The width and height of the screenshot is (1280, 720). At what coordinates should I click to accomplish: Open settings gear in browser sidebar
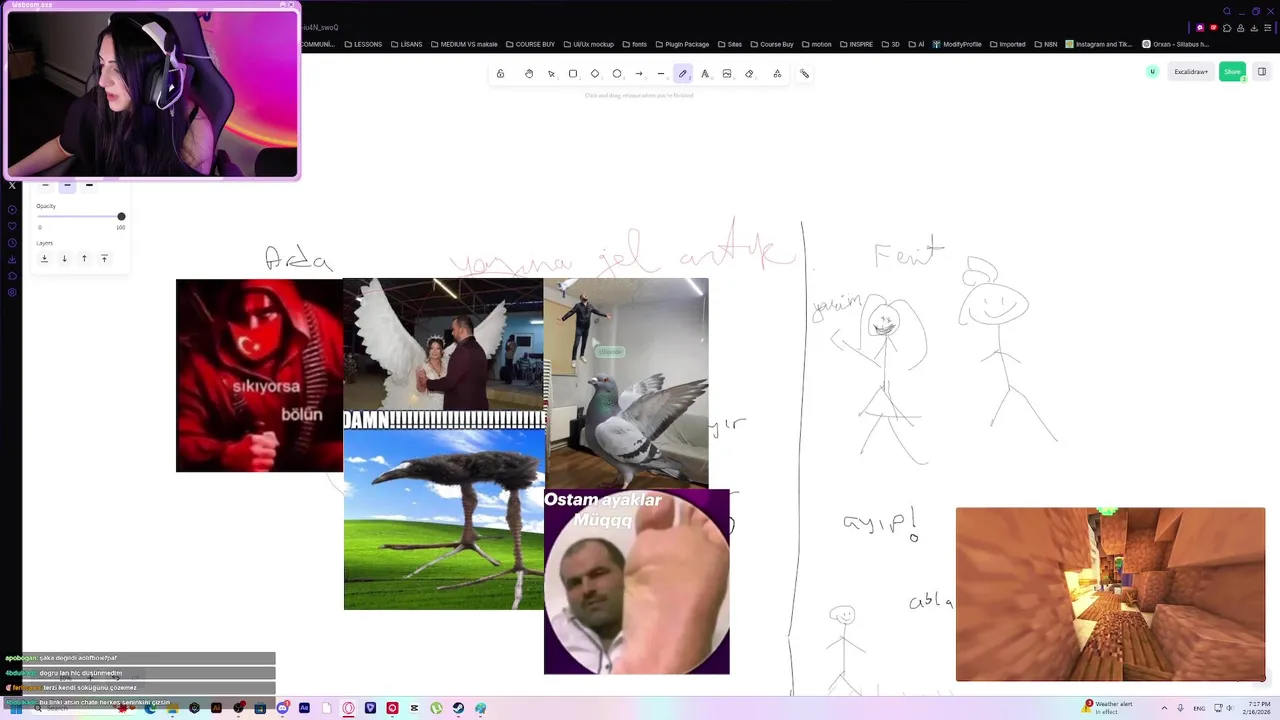[x=12, y=292]
